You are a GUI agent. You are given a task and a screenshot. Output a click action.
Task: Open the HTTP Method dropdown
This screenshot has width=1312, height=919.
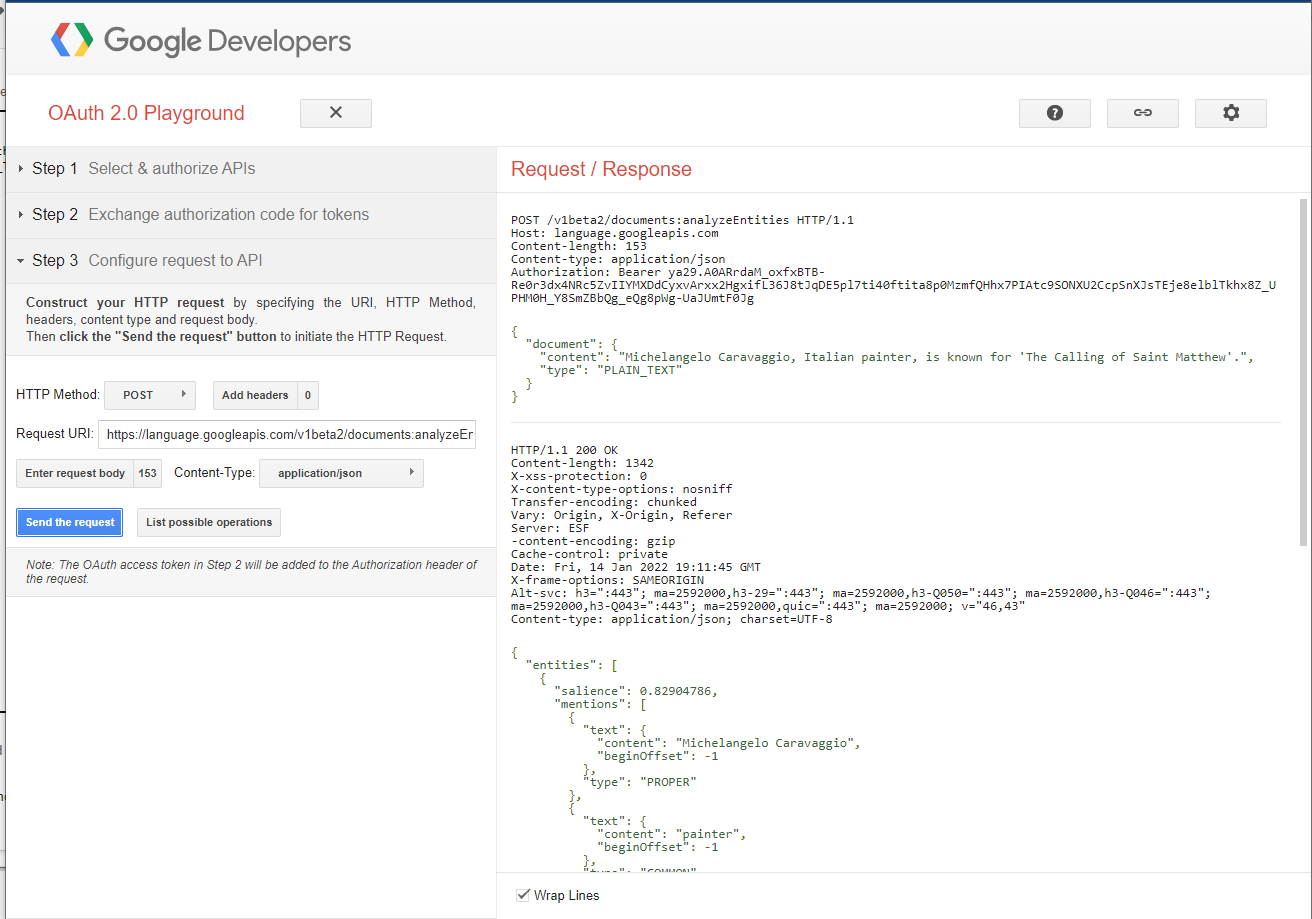tap(150, 395)
